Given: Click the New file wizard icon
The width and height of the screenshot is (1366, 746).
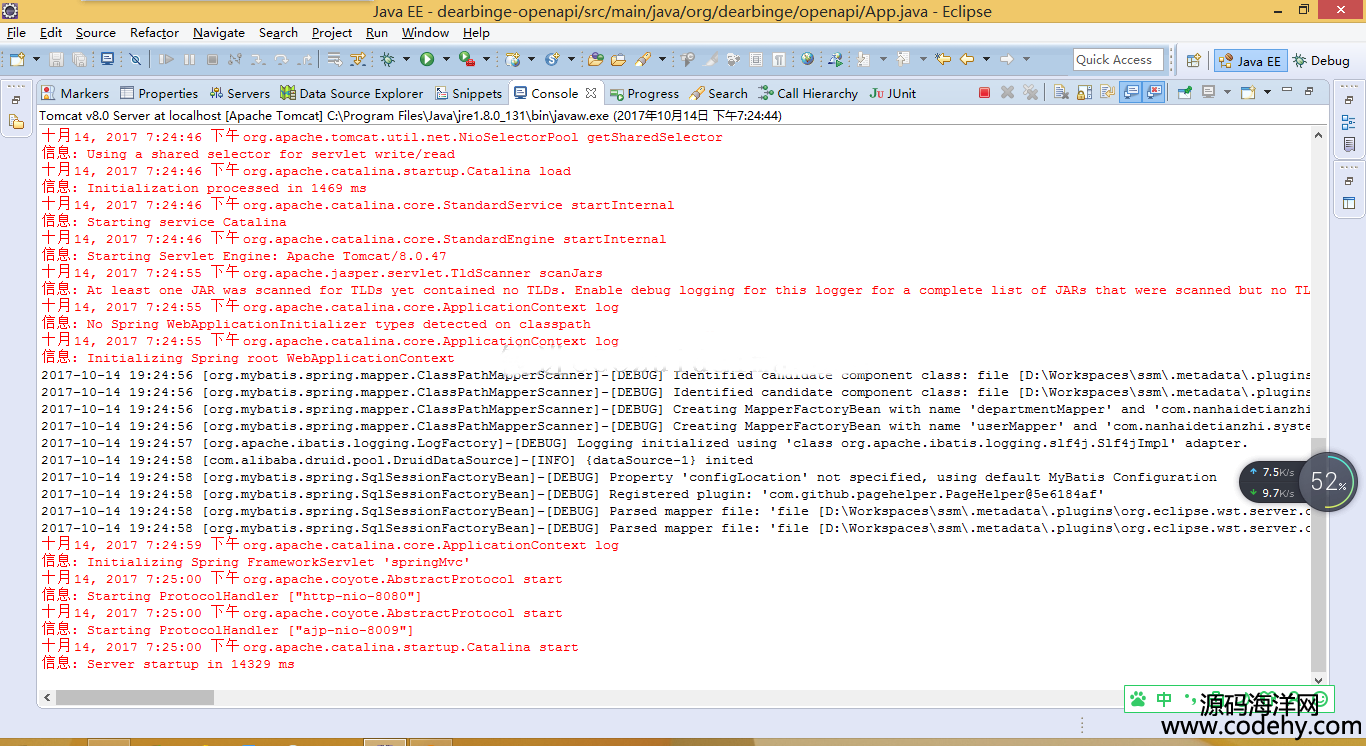Looking at the screenshot, I should (17, 59).
